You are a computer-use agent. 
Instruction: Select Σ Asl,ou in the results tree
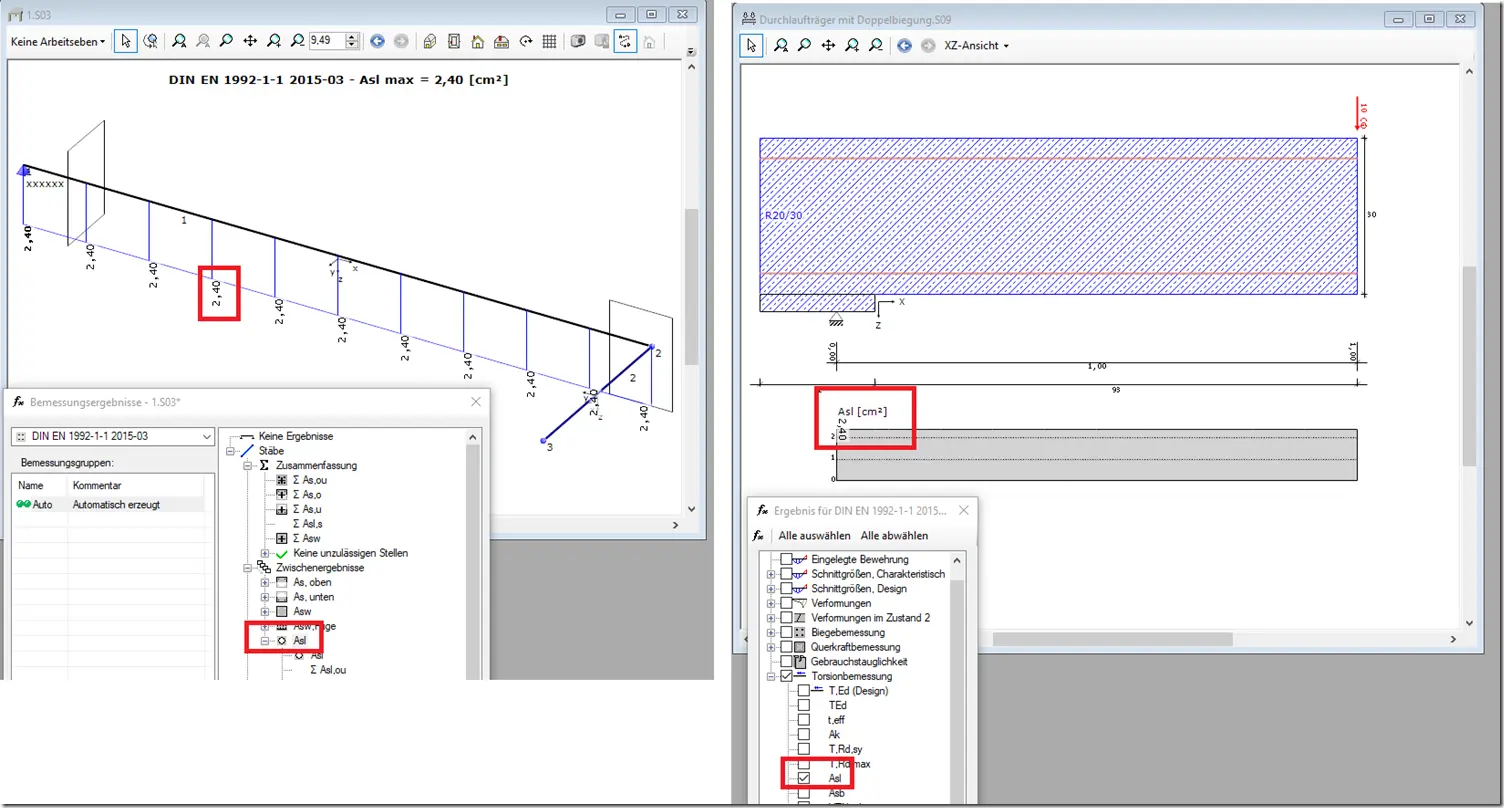tap(328, 670)
